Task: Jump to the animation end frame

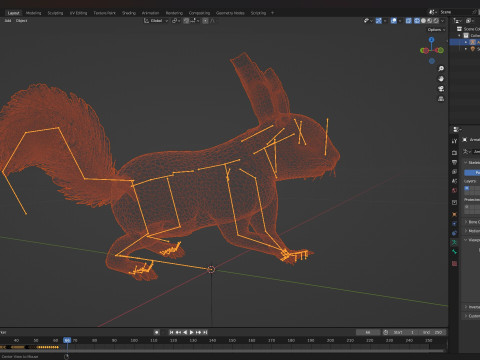Action: pyautogui.click(x=205, y=332)
